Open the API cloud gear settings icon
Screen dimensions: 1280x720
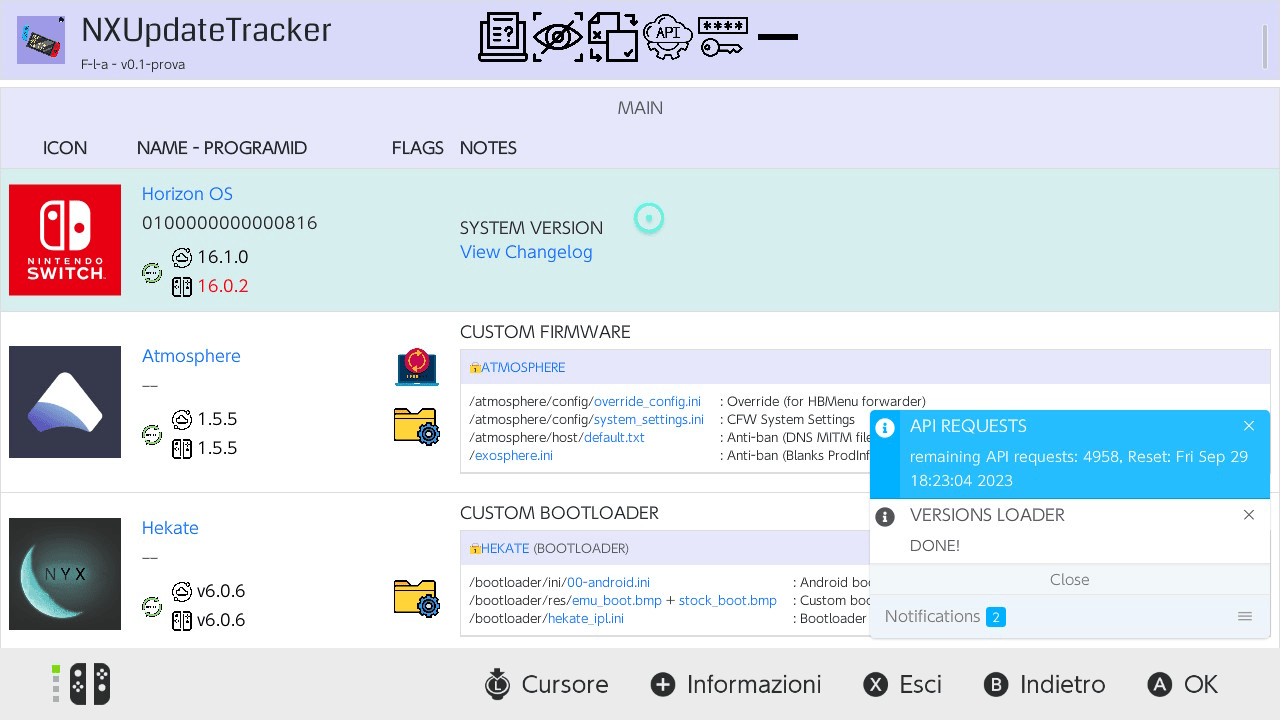tap(667, 38)
